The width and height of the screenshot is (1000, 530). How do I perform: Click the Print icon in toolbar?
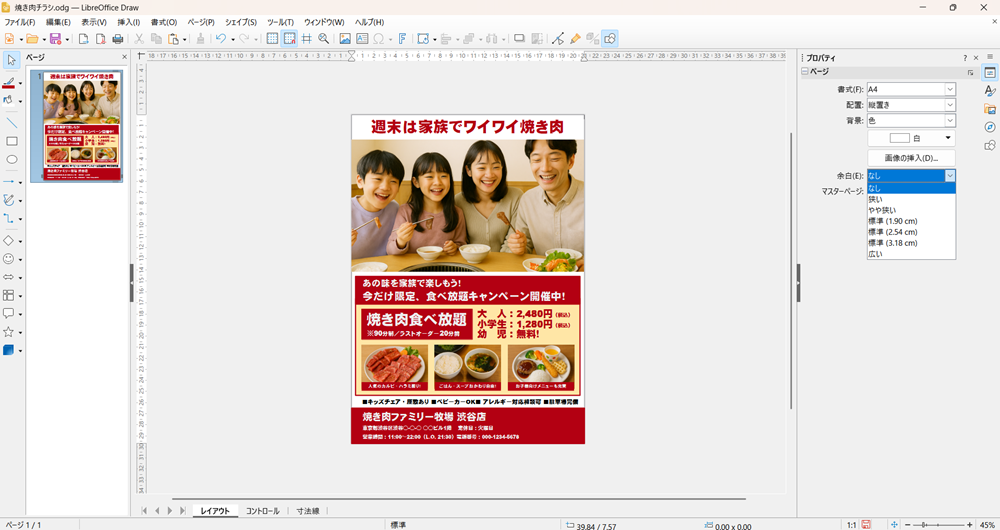point(117,39)
